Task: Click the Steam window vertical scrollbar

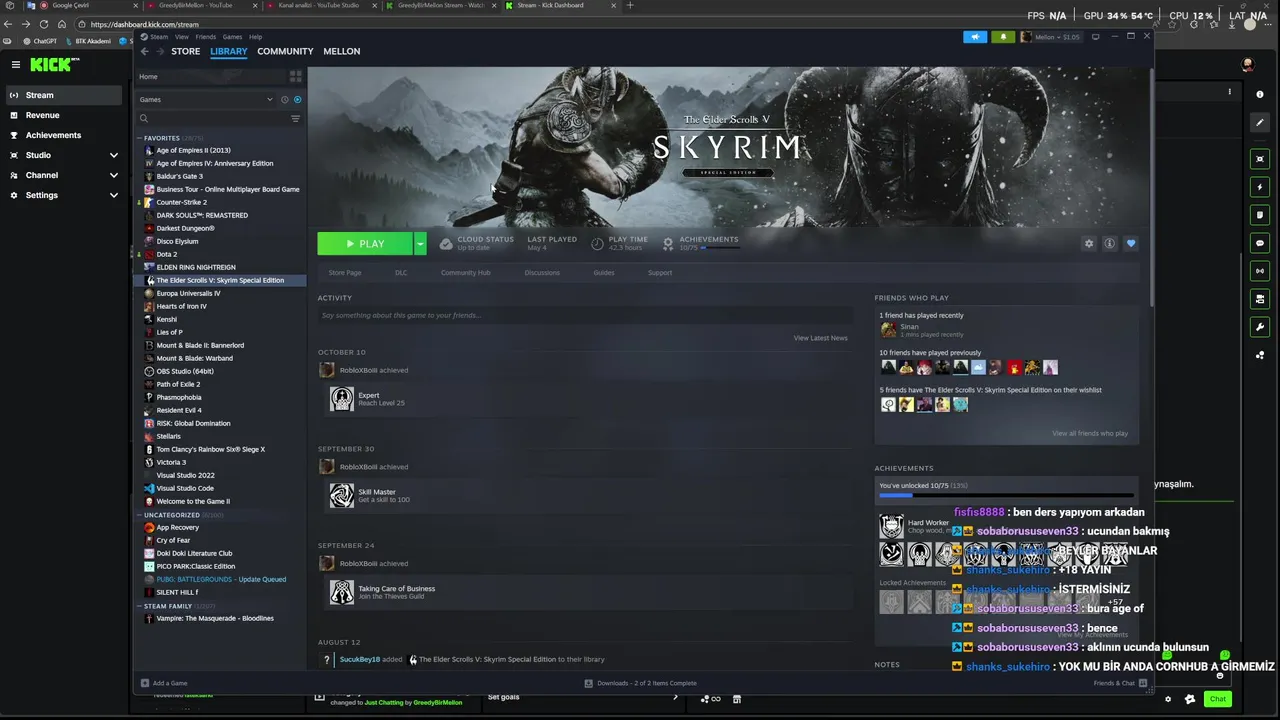Action: [1150, 185]
